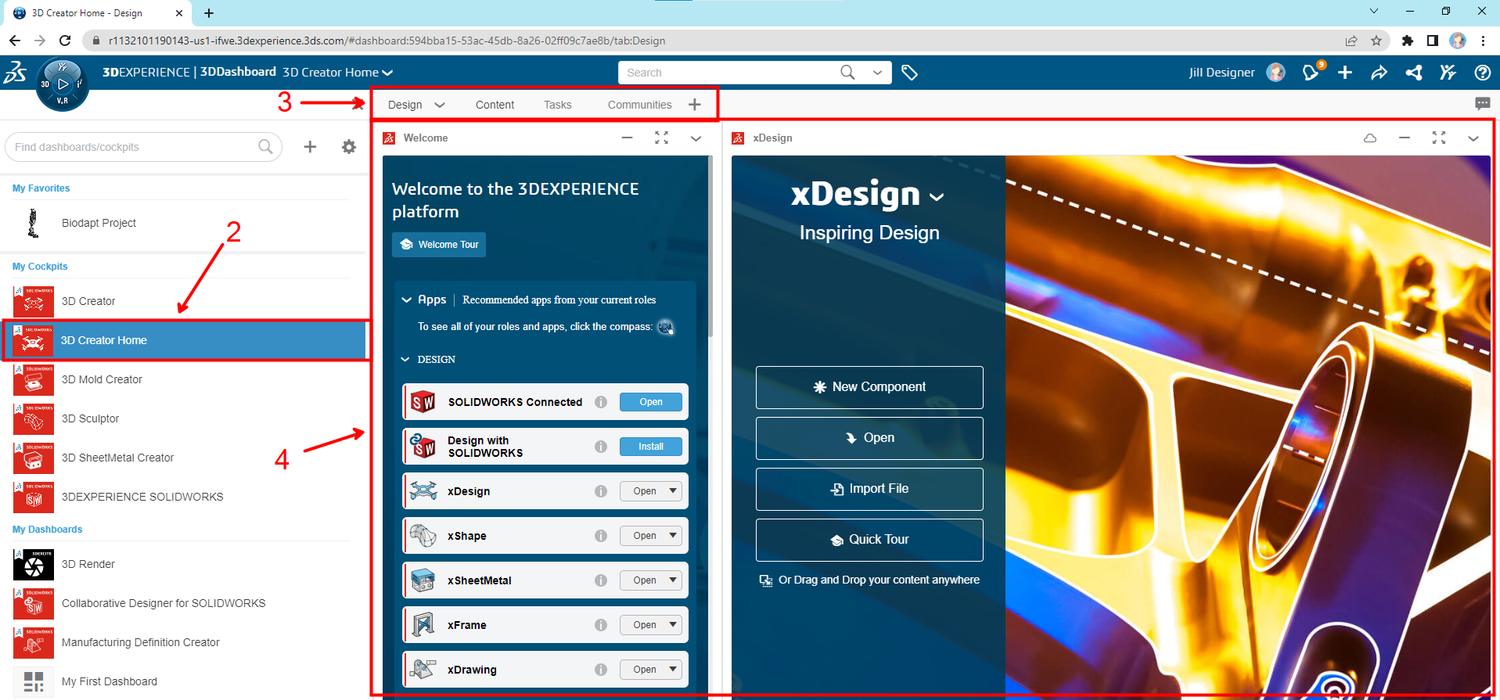Select the xDesign app icon
The image size is (1500, 700).
(x=421, y=490)
